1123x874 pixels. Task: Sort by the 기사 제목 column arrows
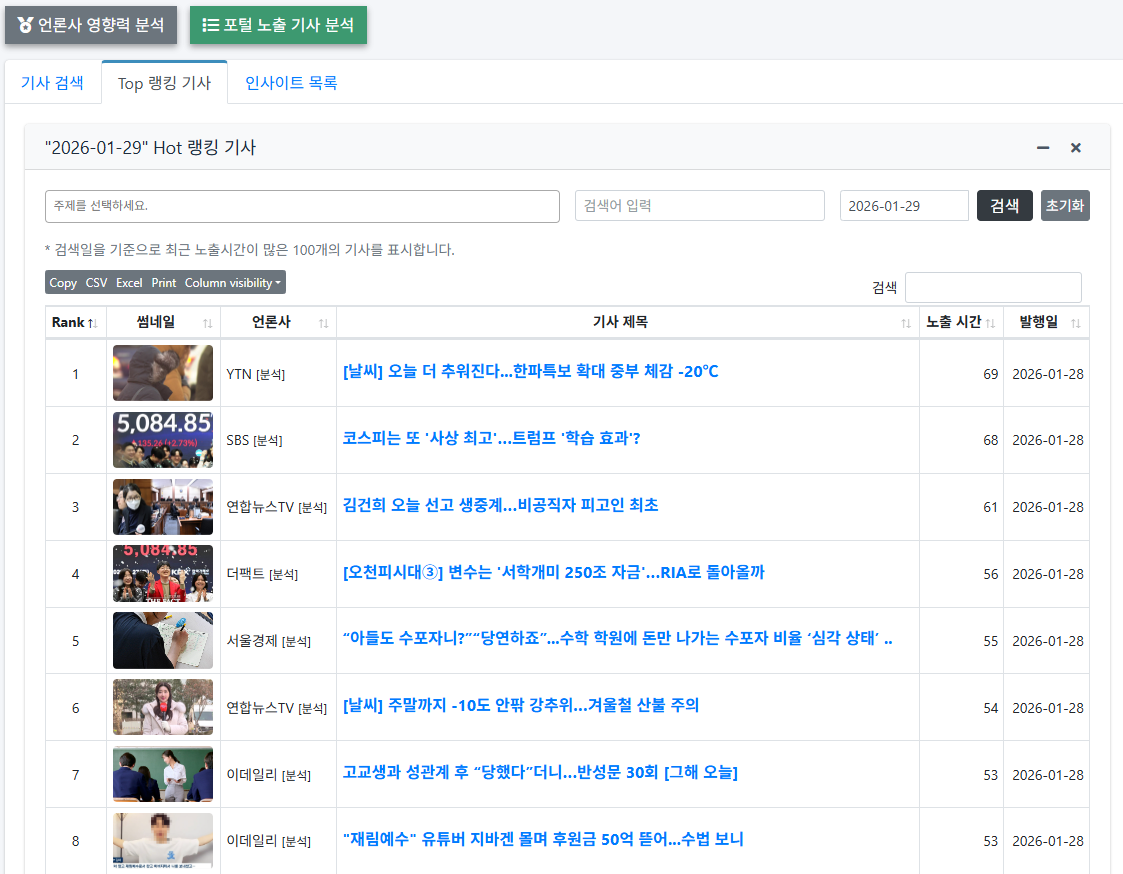(x=905, y=322)
